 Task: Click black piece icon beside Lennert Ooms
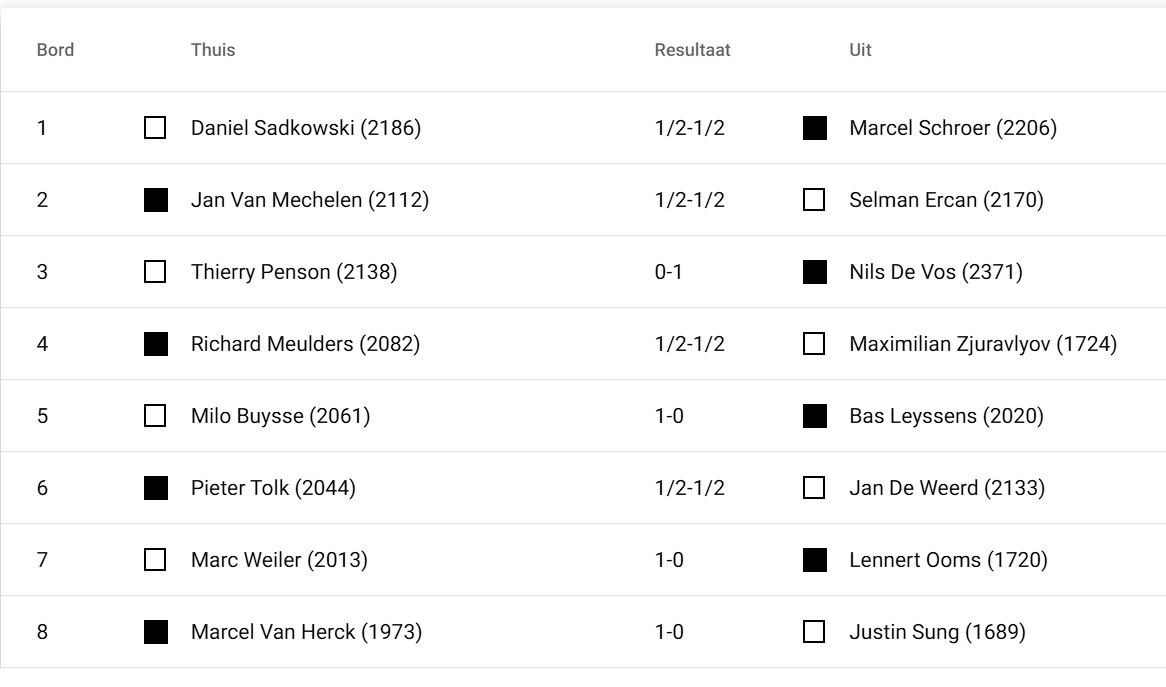point(815,560)
